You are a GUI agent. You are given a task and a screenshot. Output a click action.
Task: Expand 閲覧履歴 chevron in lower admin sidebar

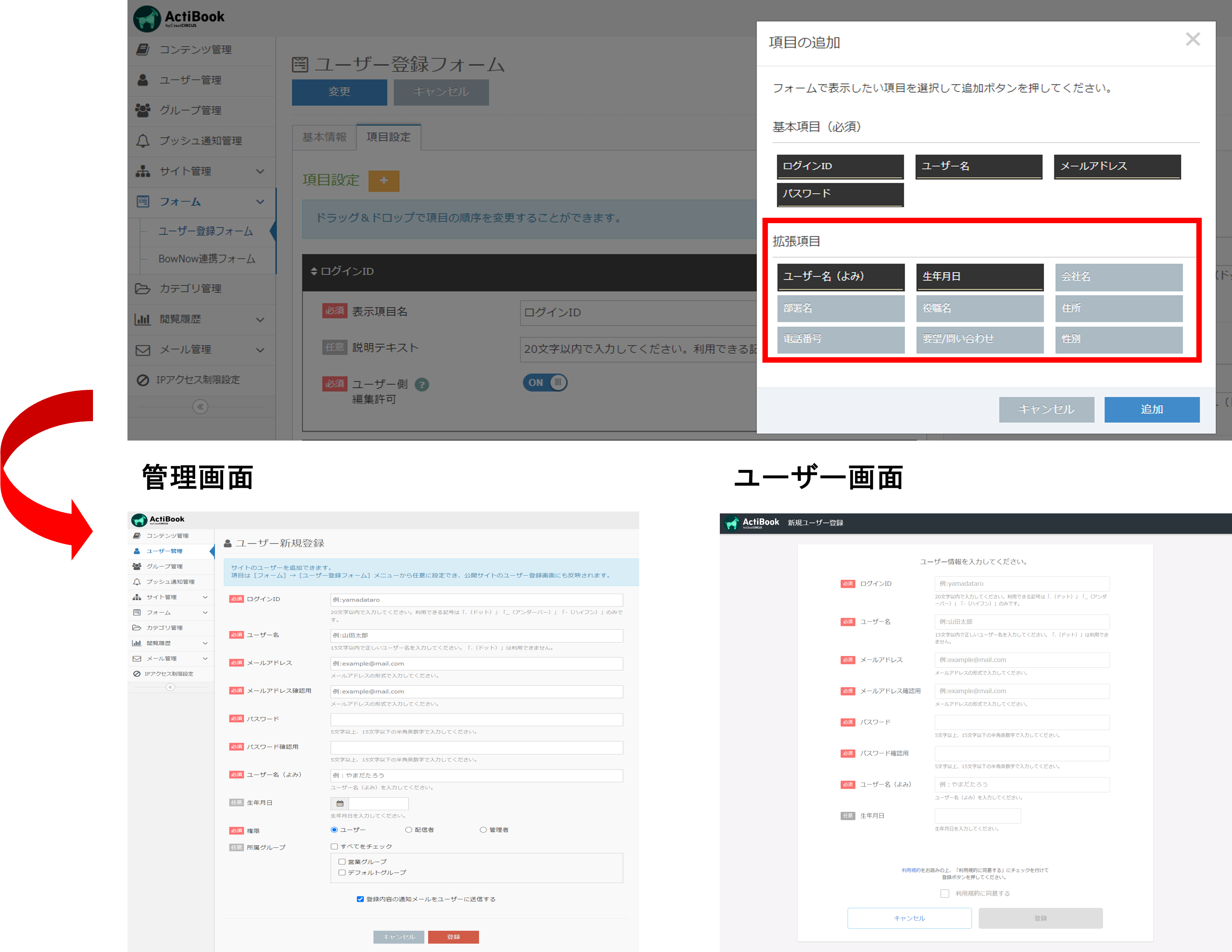coord(205,643)
